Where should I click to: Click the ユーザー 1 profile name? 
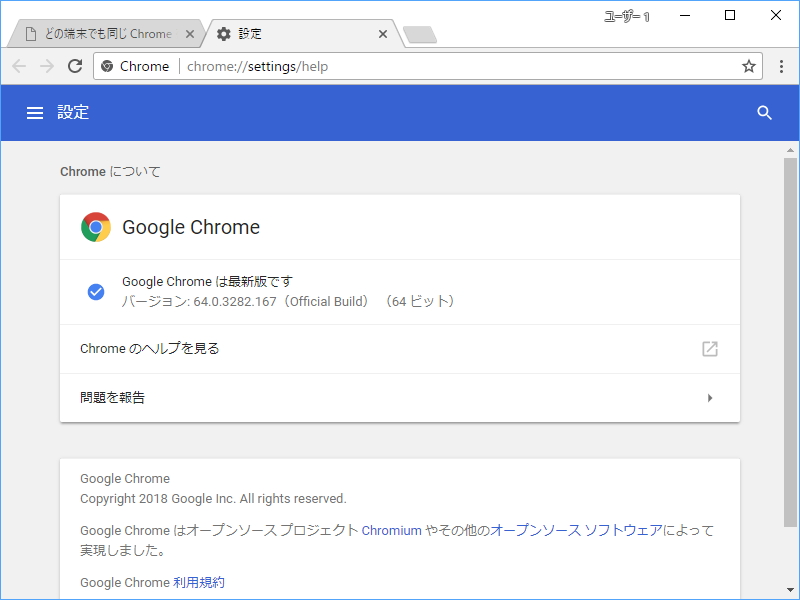(625, 15)
